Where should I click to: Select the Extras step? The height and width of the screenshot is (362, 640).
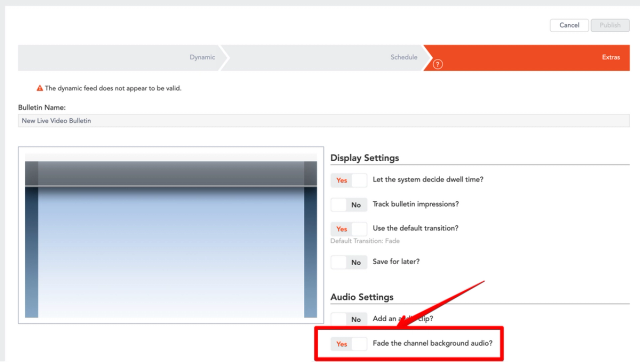pos(527,58)
